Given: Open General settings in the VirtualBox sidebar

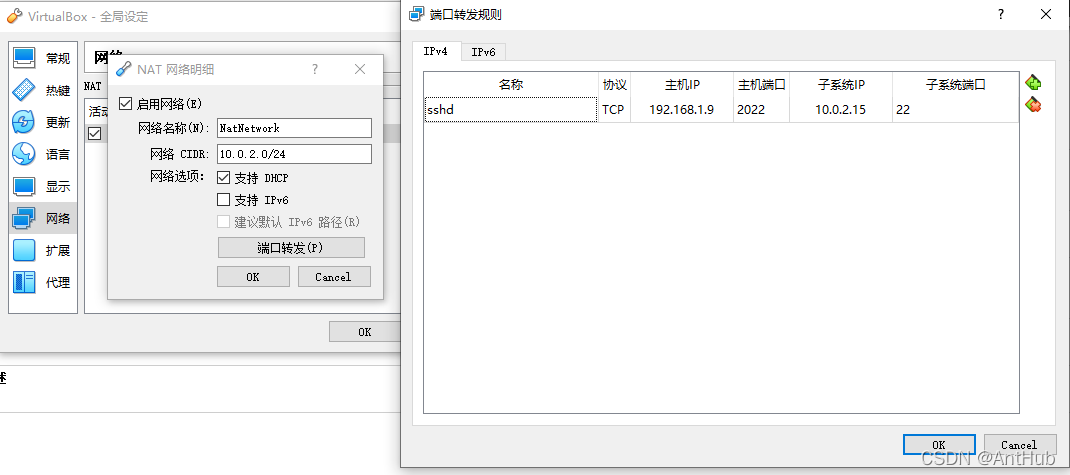Looking at the screenshot, I should tap(43, 59).
